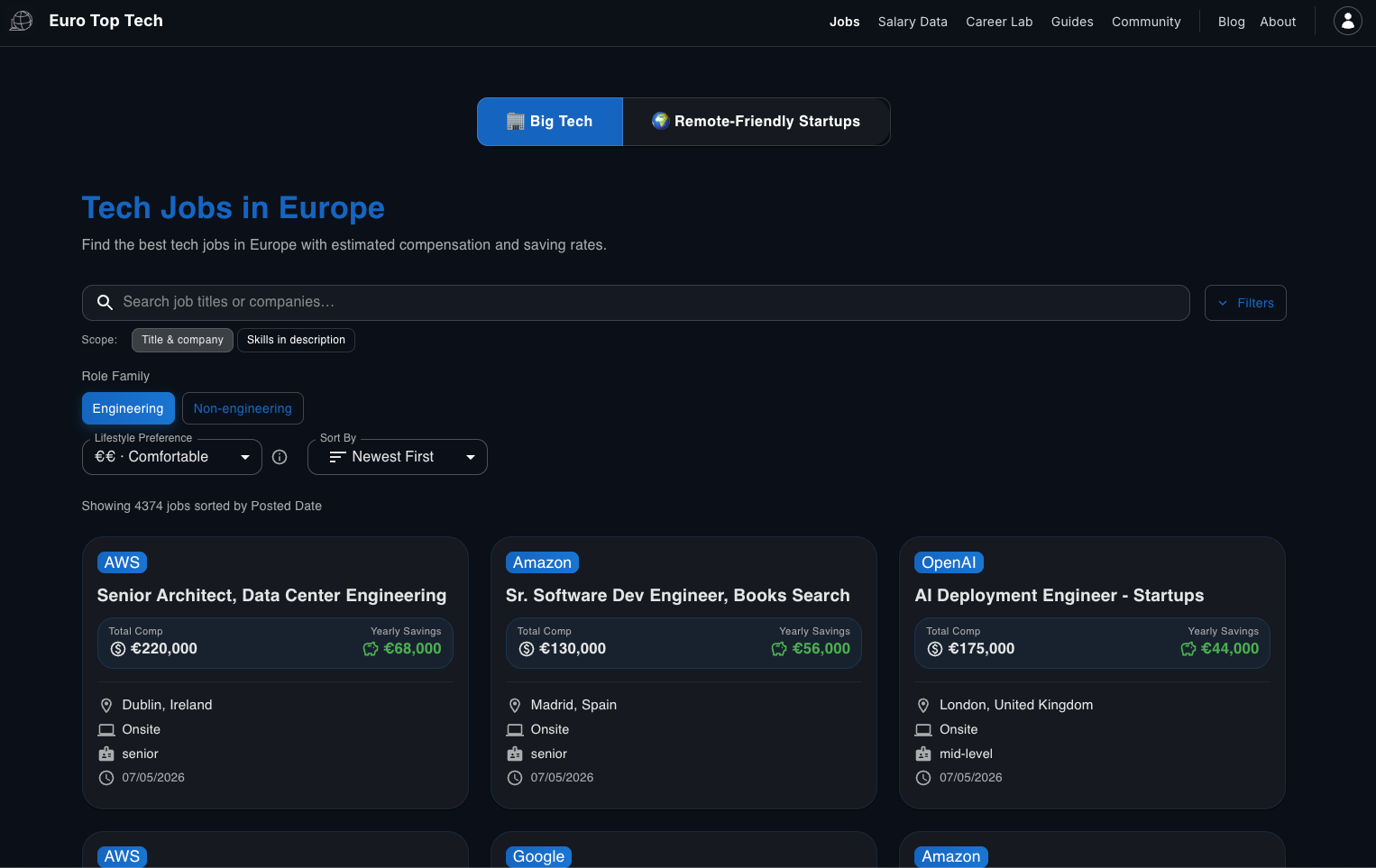Viewport: 1376px width, 868px height.
Task: Open the Sort By Newest First dropdown
Action: click(x=398, y=457)
